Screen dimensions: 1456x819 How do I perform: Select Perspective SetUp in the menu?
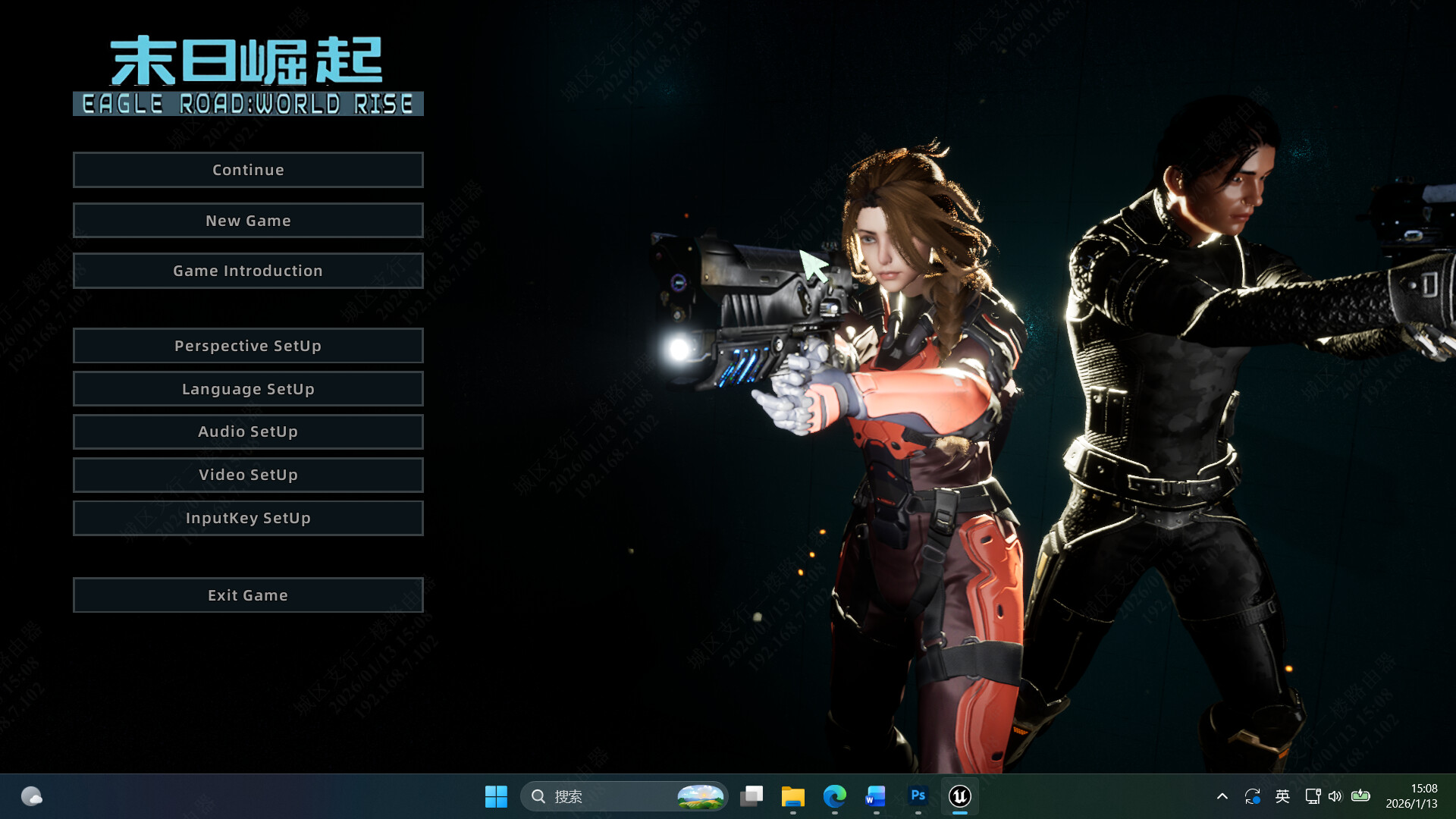[x=248, y=345]
